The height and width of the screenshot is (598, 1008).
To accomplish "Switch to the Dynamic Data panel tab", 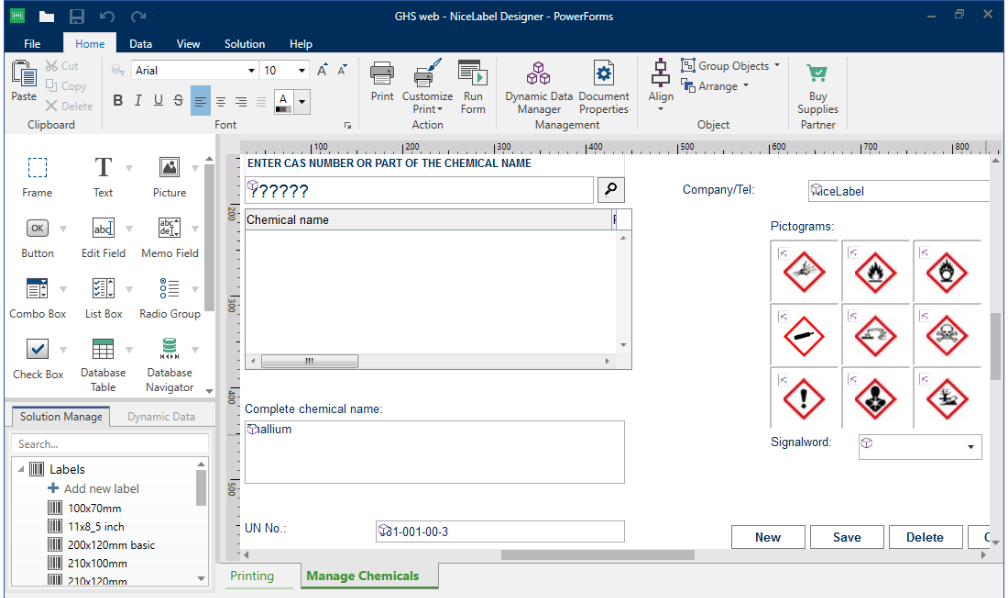I will [161, 417].
